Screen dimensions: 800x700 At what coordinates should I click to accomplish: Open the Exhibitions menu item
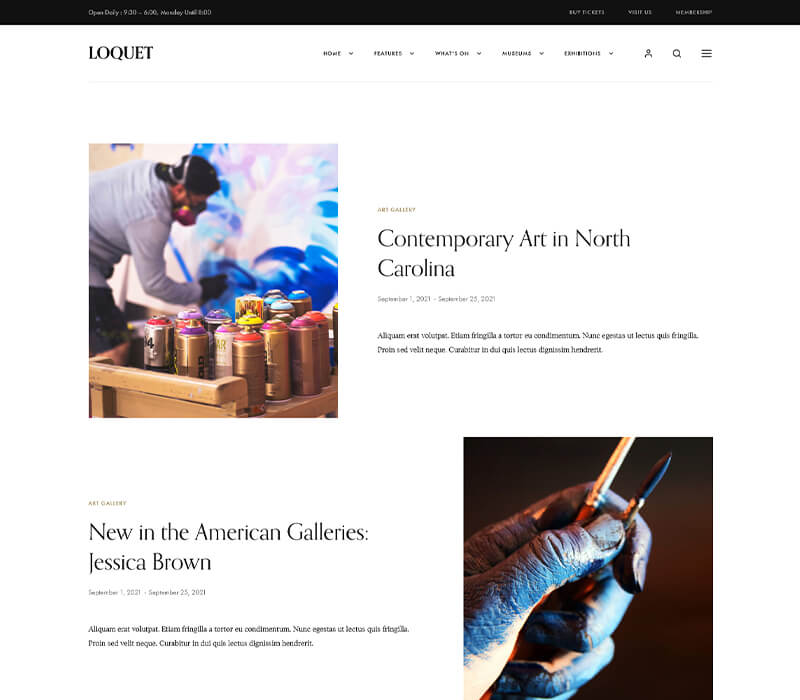(582, 54)
